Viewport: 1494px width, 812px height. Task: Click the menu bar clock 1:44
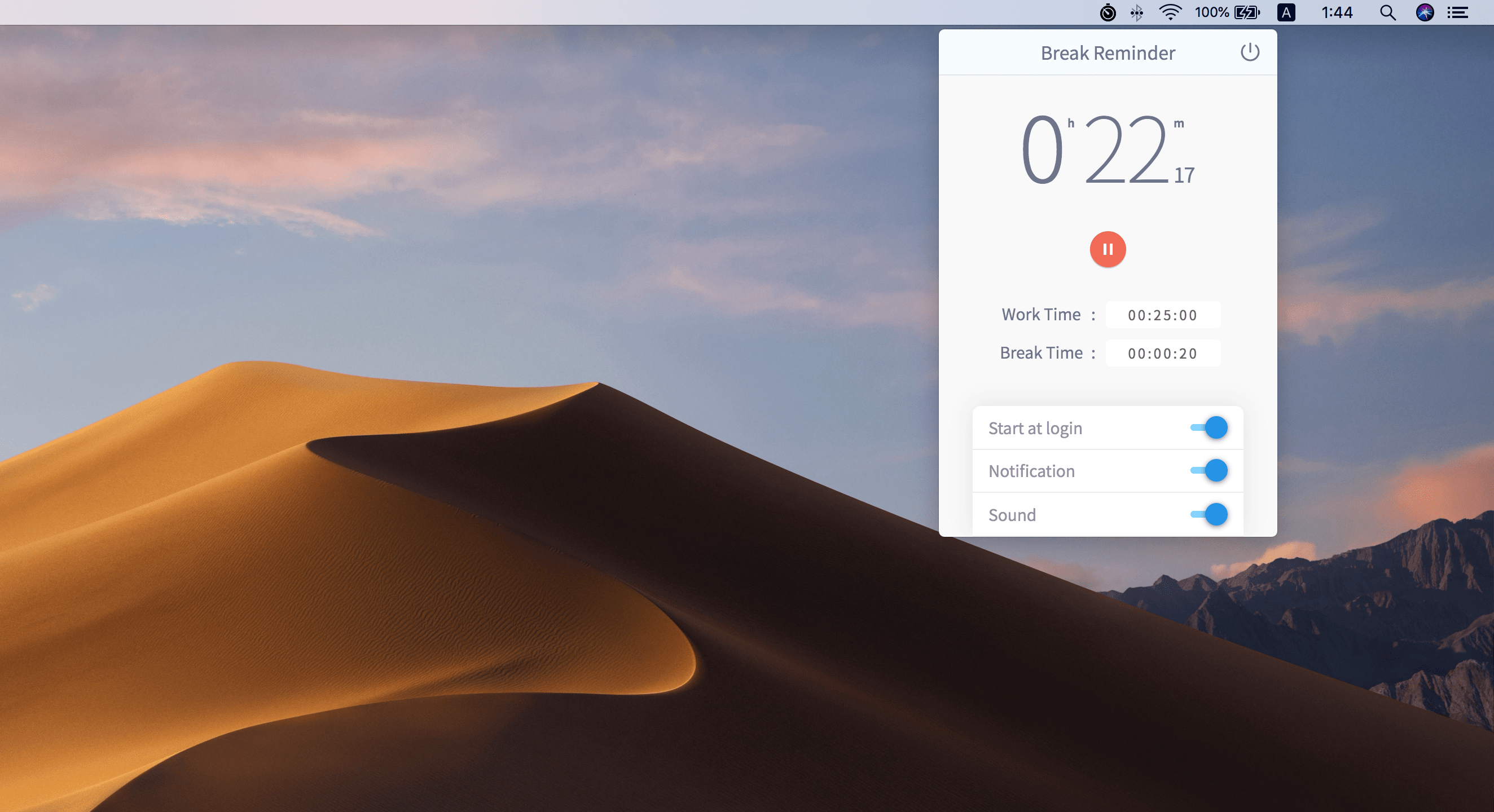1336,12
